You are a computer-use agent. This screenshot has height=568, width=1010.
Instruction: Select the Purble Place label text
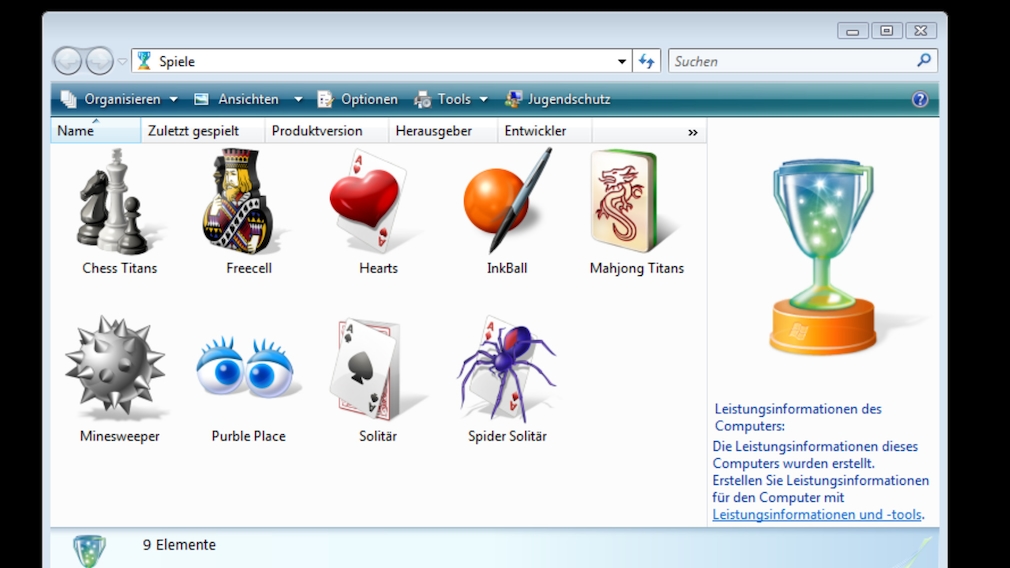click(x=249, y=436)
